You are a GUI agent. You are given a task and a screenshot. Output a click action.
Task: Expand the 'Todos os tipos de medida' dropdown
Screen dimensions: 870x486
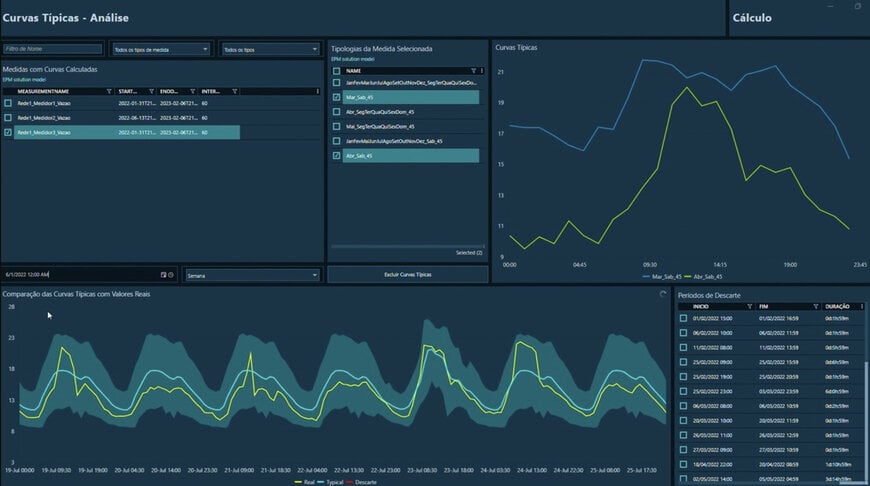click(x=161, y=48)
